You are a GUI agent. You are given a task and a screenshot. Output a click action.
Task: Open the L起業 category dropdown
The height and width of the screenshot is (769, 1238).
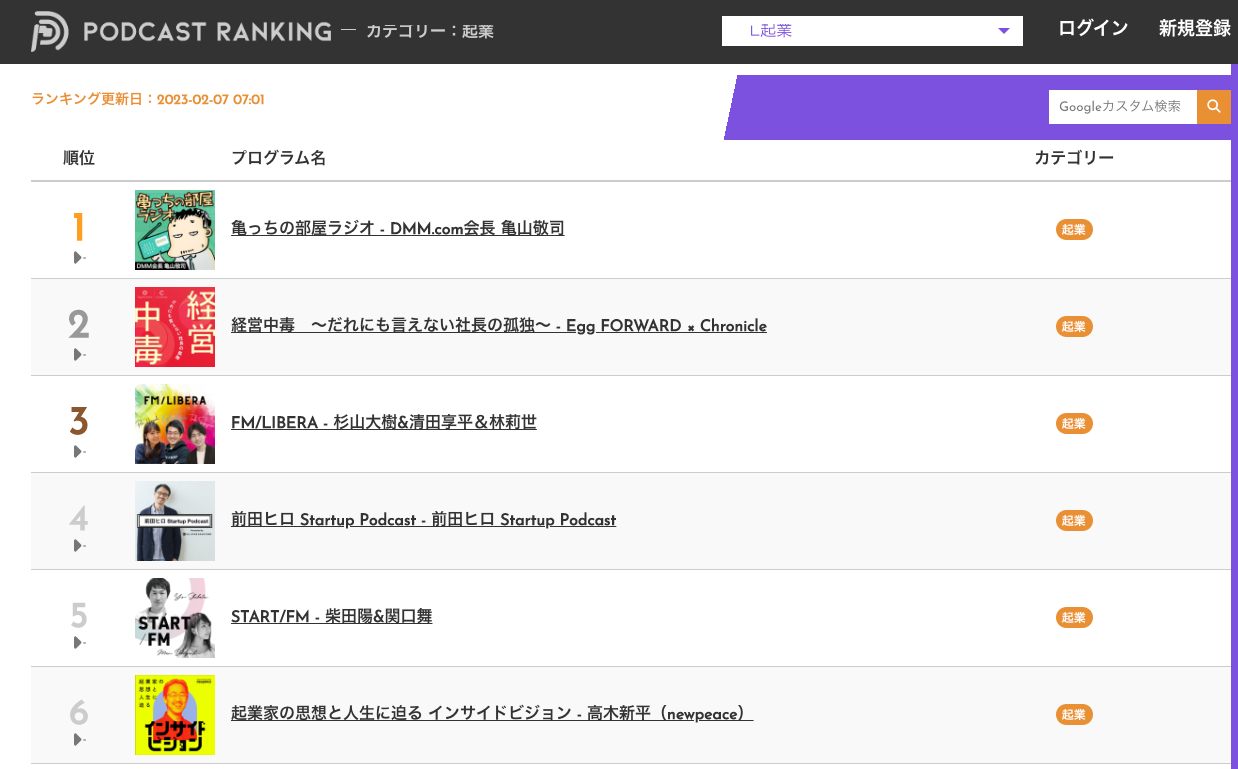click(872, 31)
